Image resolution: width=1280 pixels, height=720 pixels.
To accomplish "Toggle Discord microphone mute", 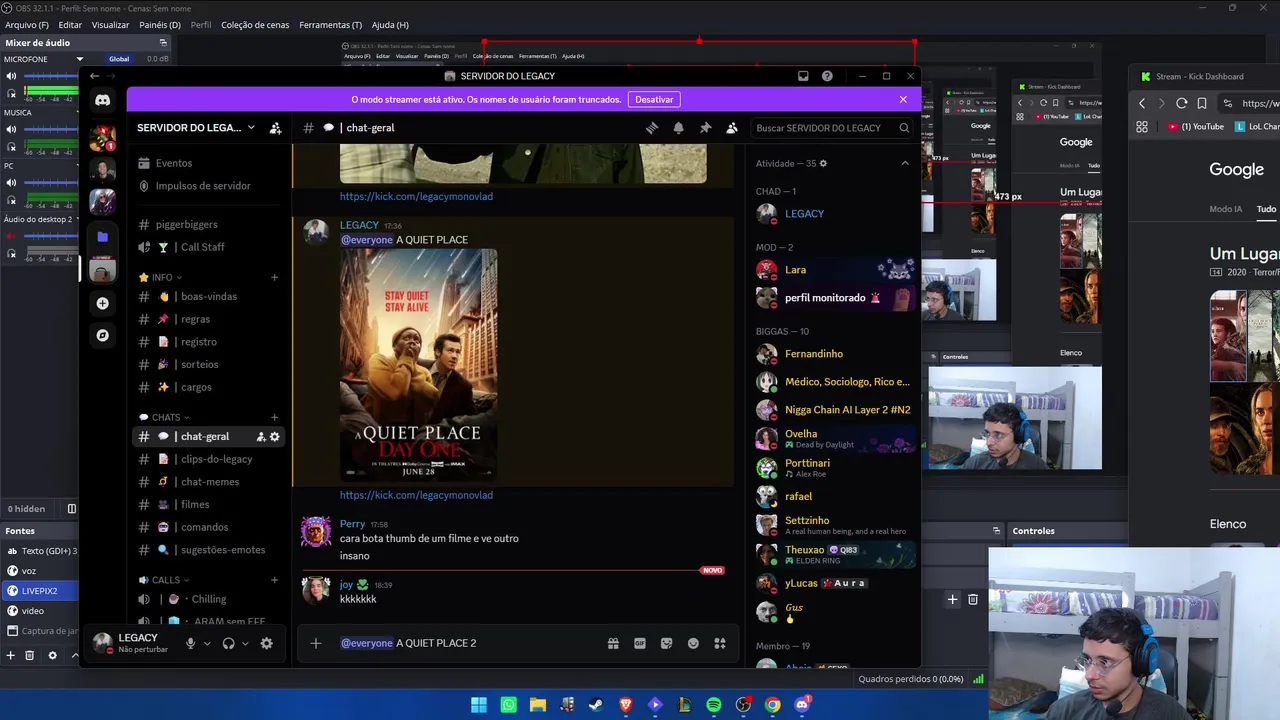I will pos(190,643).
